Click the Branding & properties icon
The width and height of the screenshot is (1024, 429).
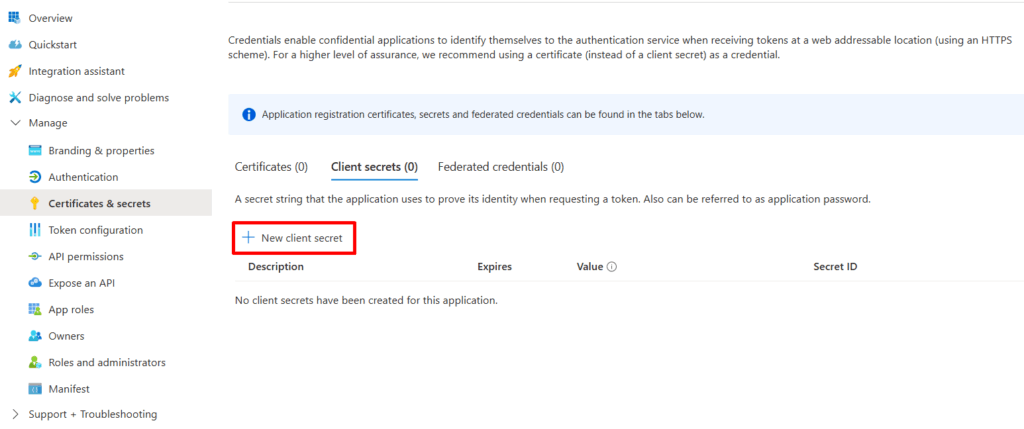pyautogui.click(x=35, y=151)
